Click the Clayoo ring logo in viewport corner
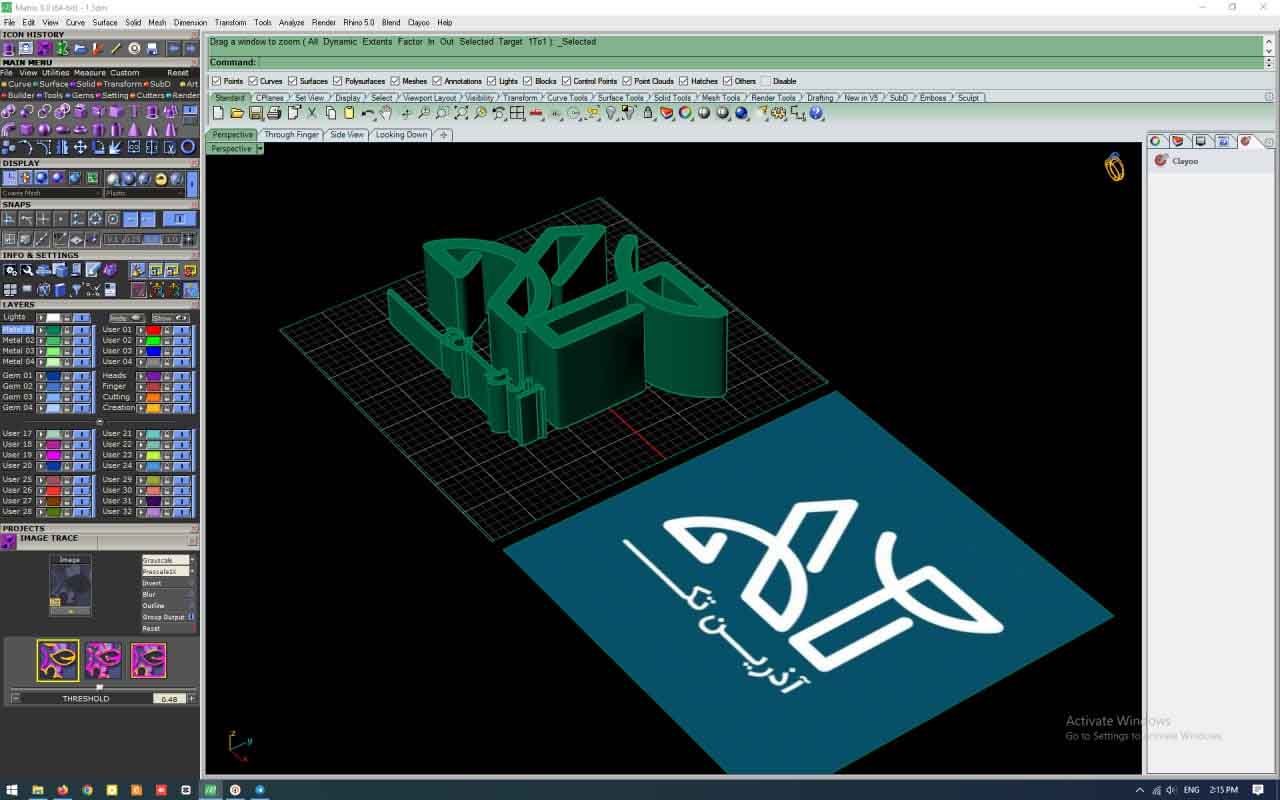Screen dimensions: 1280x800 coord(1114,167)
